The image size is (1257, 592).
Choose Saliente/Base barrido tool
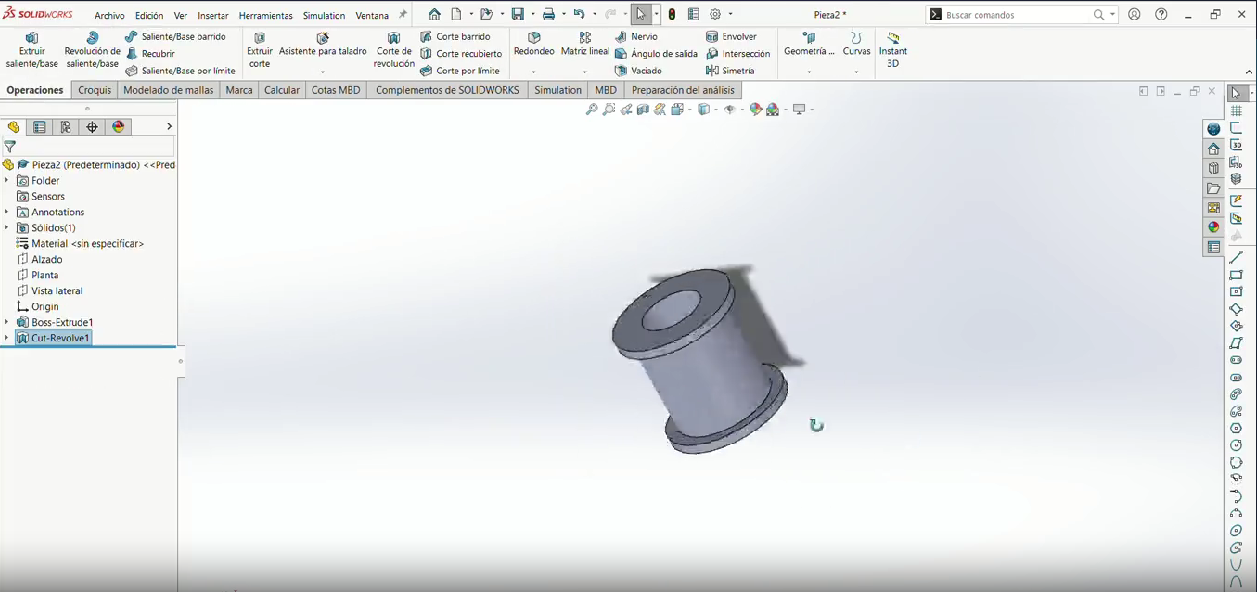[x=175, y=36]
